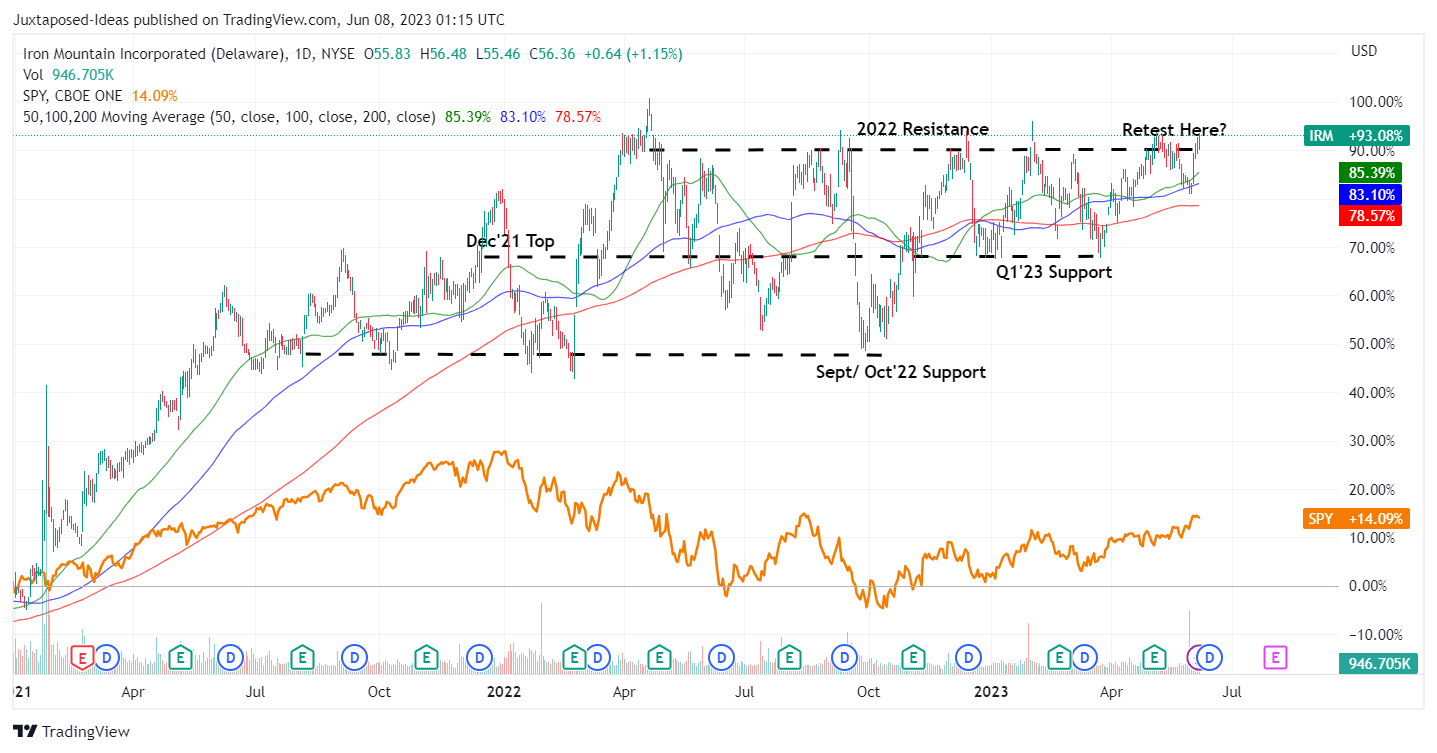Click the -10.00% axis tick label
This screenshot has width=1437, height=753.
click(1375, 634)
